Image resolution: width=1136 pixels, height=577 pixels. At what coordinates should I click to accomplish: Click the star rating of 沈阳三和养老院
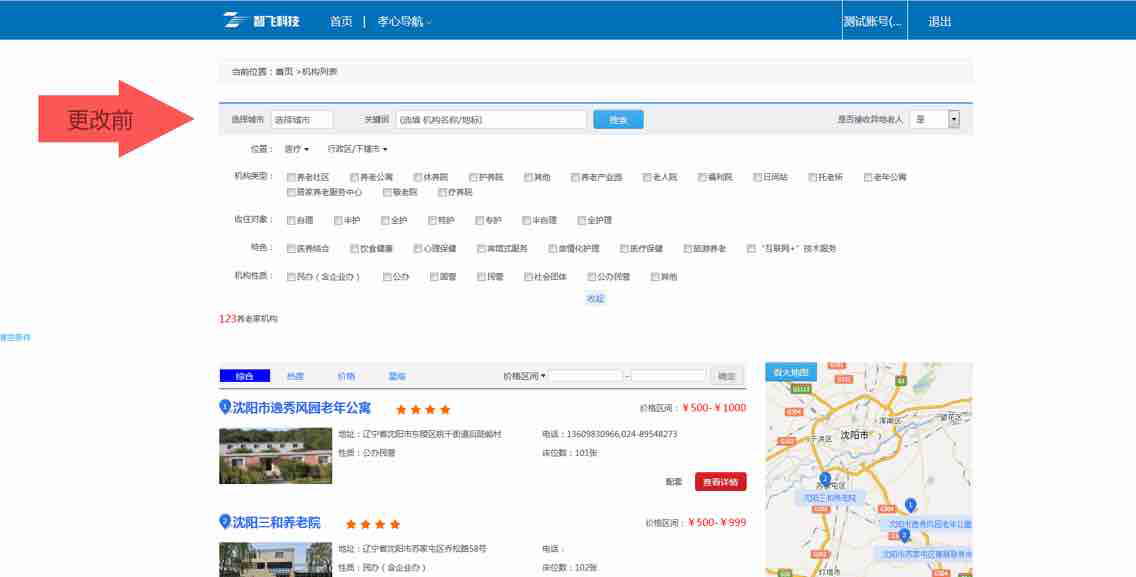373,524
